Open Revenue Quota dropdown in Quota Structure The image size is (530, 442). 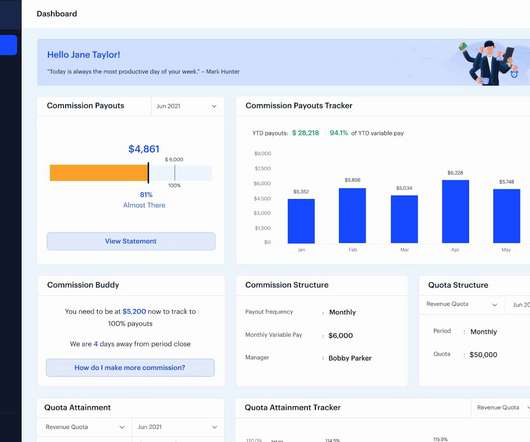click(462, 304)
